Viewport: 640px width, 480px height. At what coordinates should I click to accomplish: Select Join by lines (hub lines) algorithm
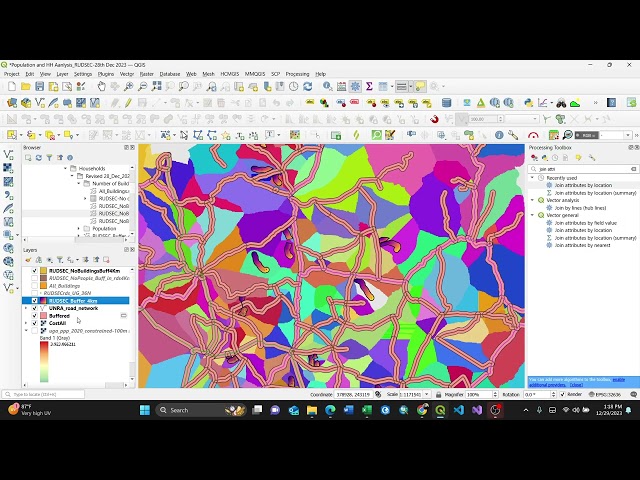click(580, 208)
